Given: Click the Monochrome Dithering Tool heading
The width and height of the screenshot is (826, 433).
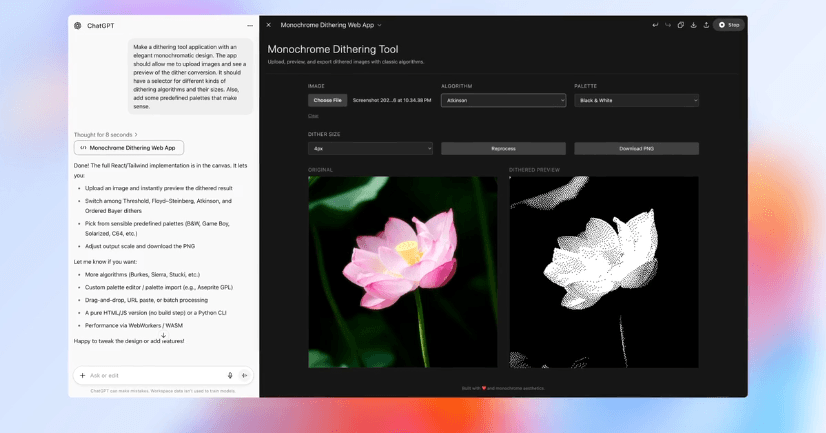Looking at the screenshot, I should coord(333,49).
